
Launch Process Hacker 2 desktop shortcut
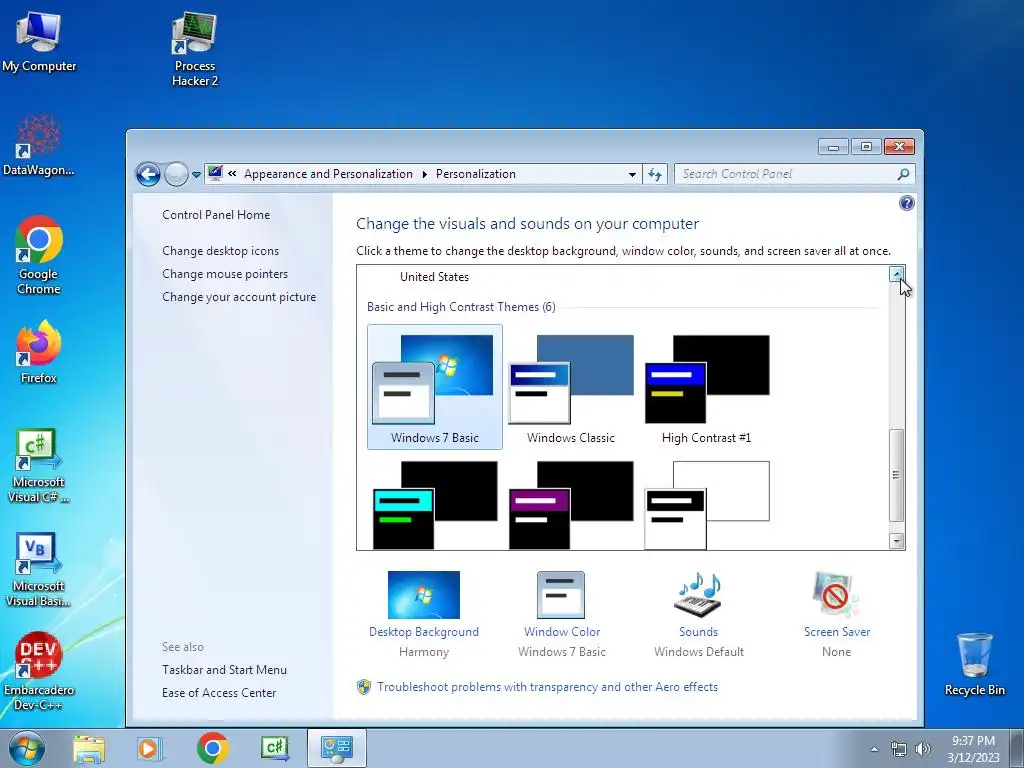click(x=195, y=50)
